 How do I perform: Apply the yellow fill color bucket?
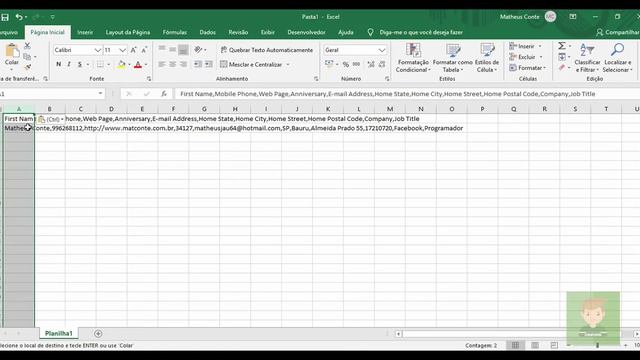[121, 64]
